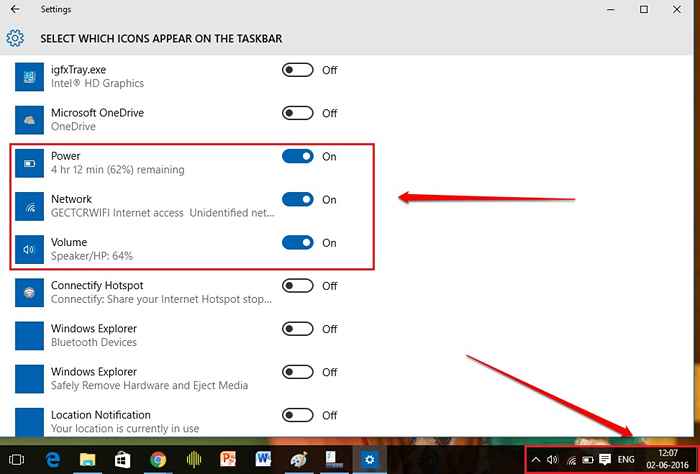Open the Action Center notification icon
Viewport: 700px width, 474px height.
605,460
